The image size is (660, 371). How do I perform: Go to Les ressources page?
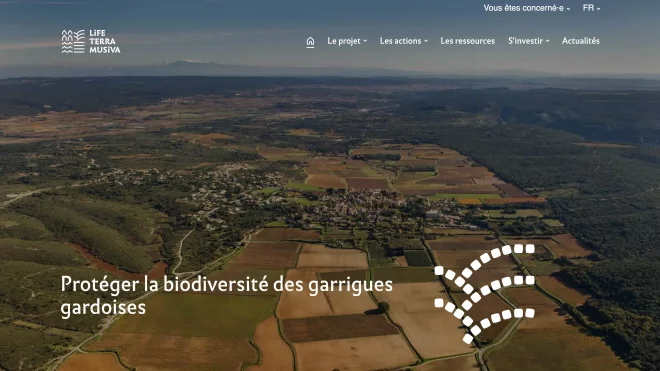click(x=468, y=41)
